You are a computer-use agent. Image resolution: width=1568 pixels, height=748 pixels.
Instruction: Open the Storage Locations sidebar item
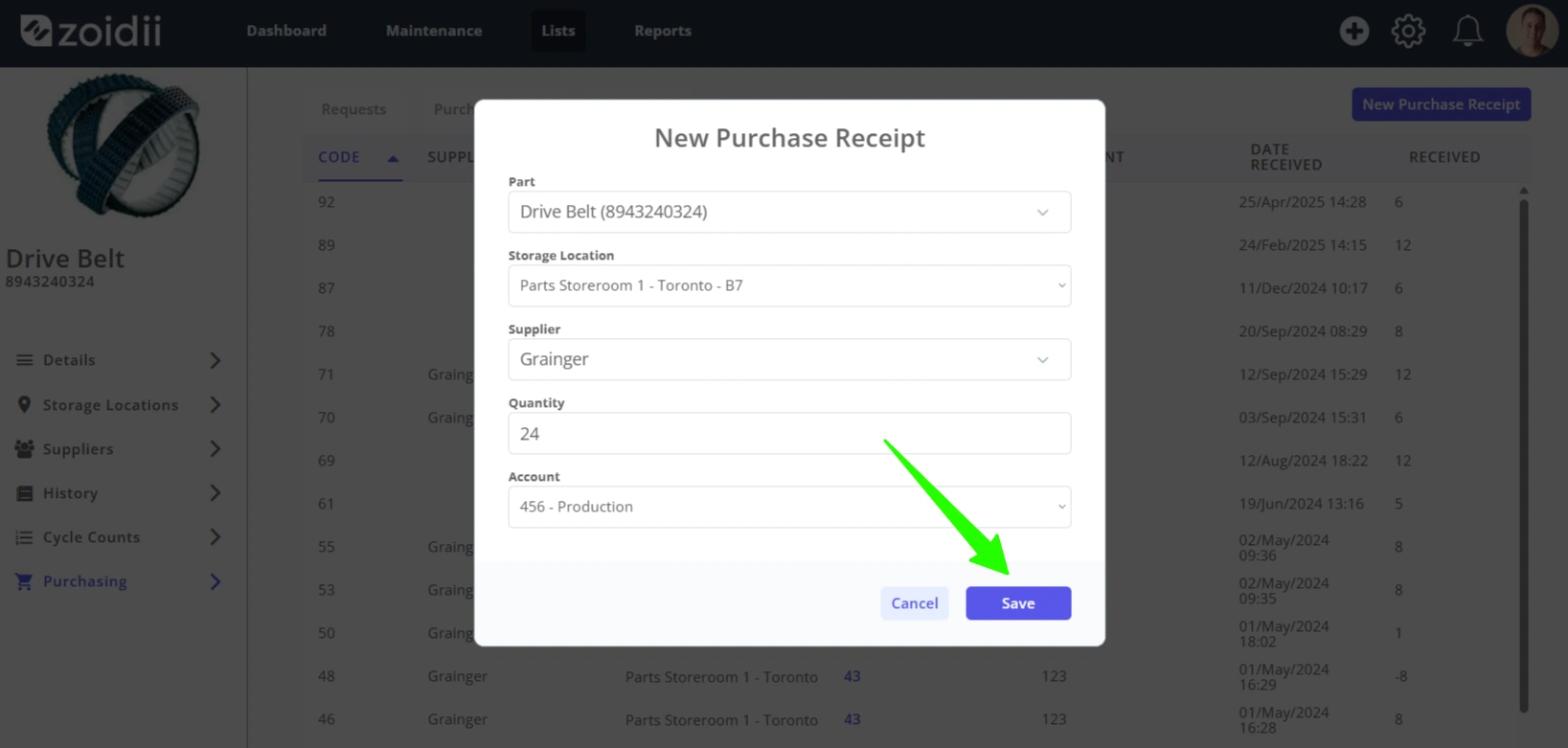[x=119, y=405]
